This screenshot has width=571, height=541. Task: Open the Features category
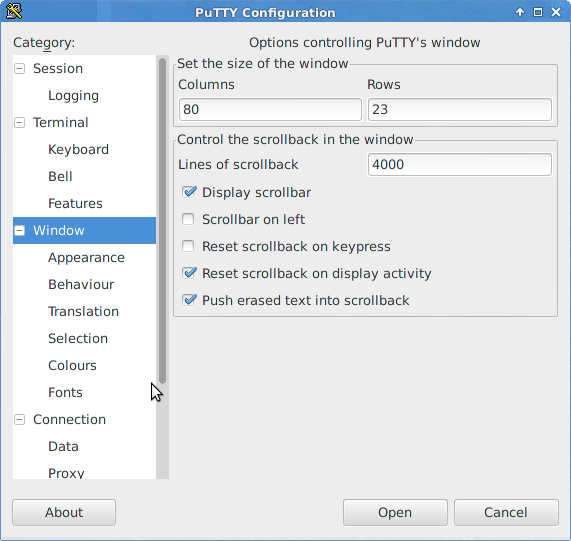coord(75,203)
